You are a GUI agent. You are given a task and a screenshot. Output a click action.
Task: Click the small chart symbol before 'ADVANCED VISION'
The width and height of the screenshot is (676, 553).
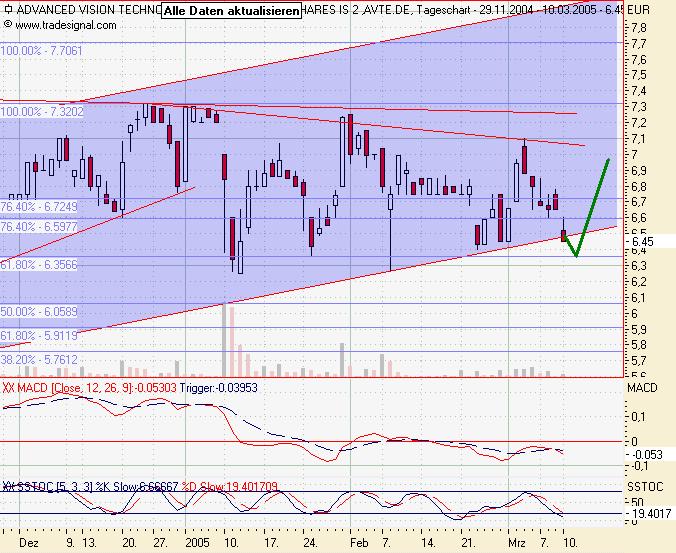click(9, 9)
